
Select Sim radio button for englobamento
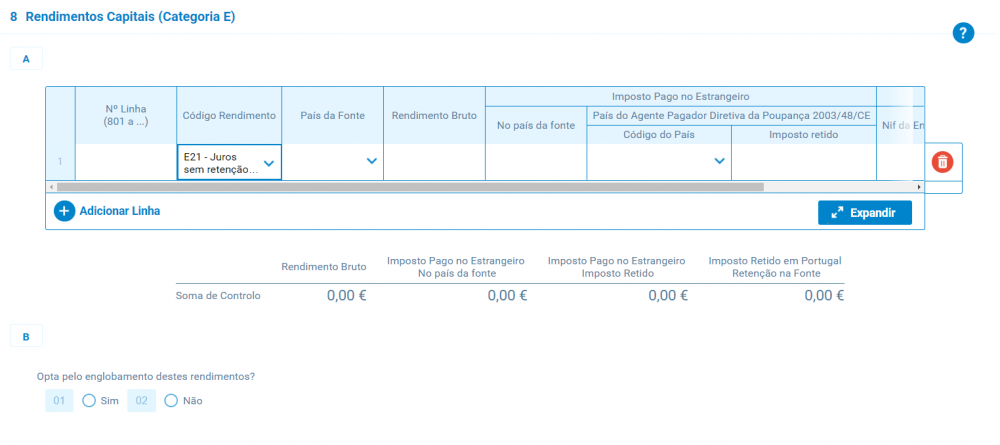89,400
